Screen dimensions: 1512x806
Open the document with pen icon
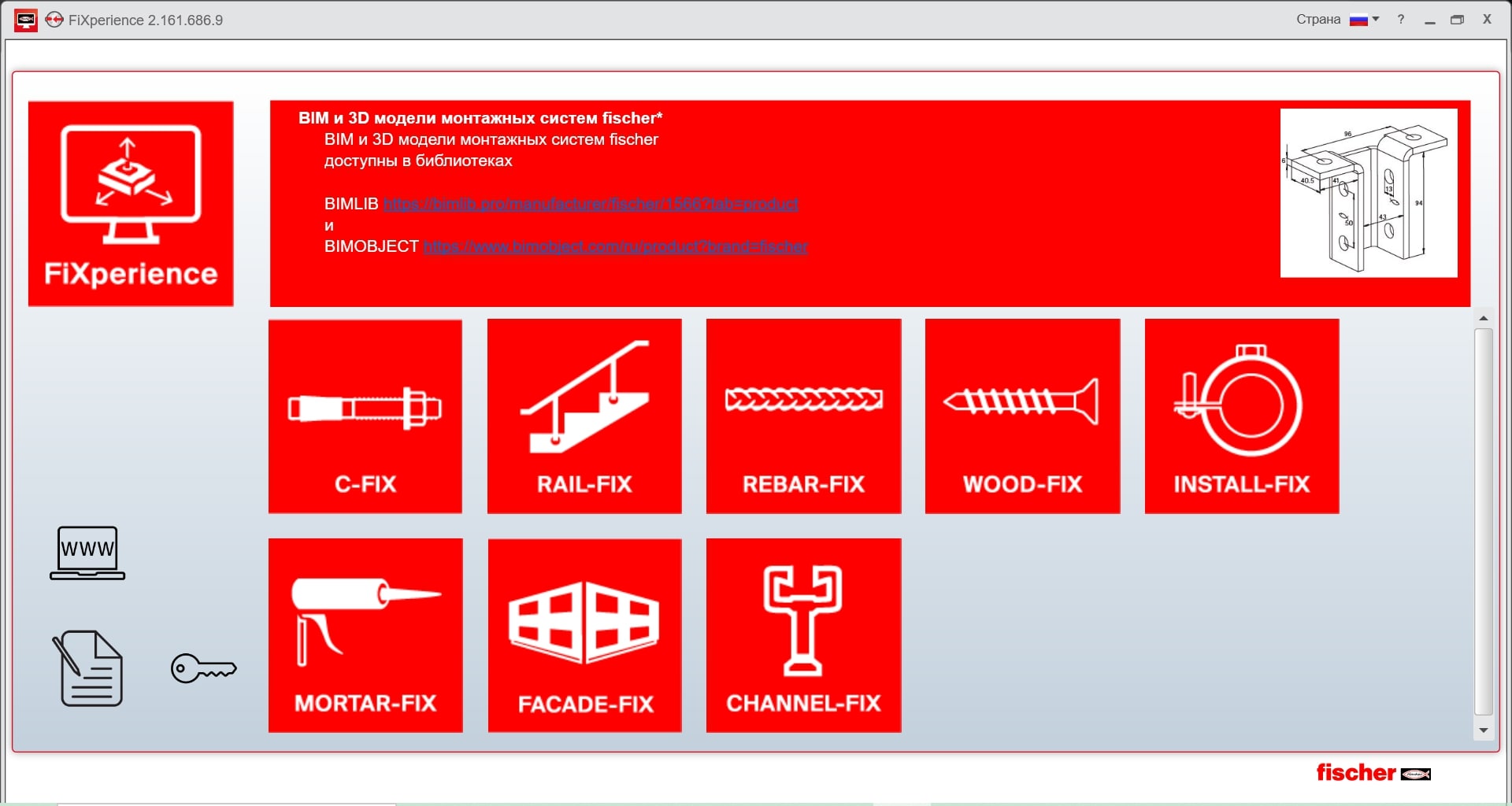coord(89,668)
